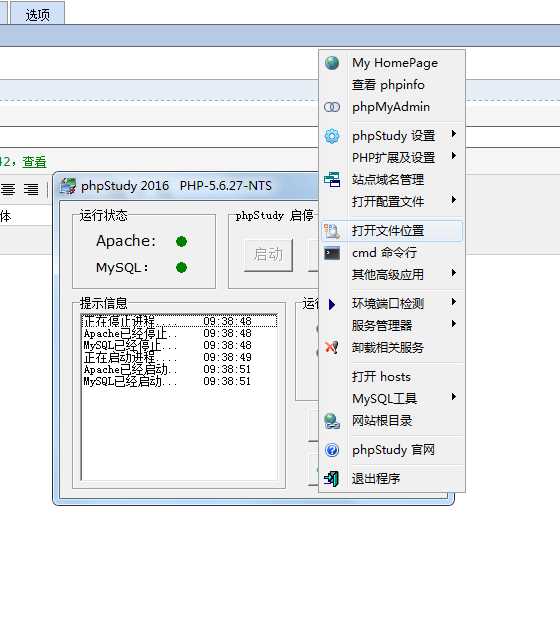Expand 环境端口检测 submenu arrow
560x634 pixels.
454,302
